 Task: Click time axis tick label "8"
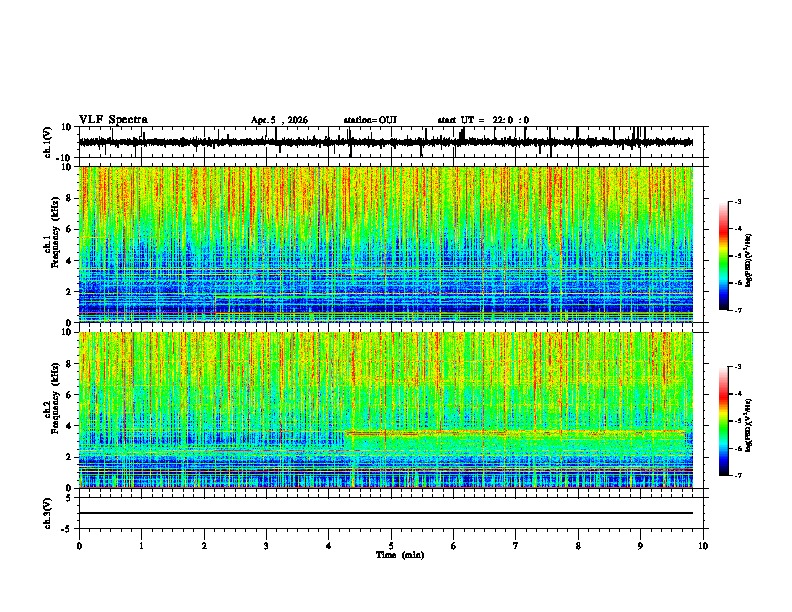(x=578, y=545)
